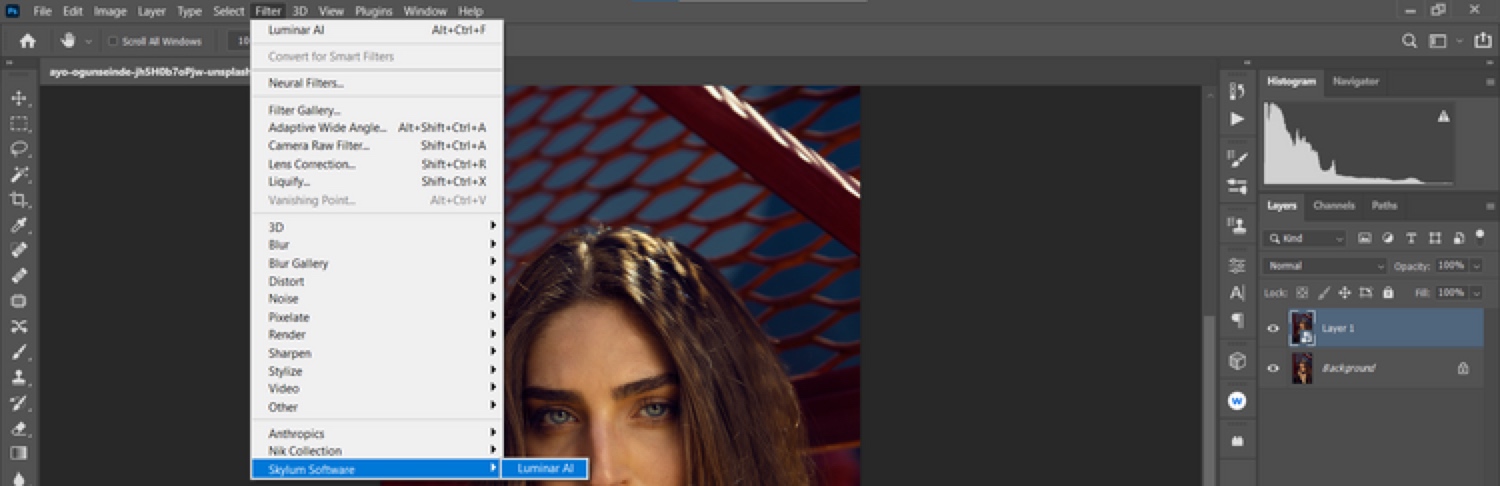1500x486 pixels.
Task: Click the Background layer lock icon
Action: pyautogui.click(x=1463, y=368)
